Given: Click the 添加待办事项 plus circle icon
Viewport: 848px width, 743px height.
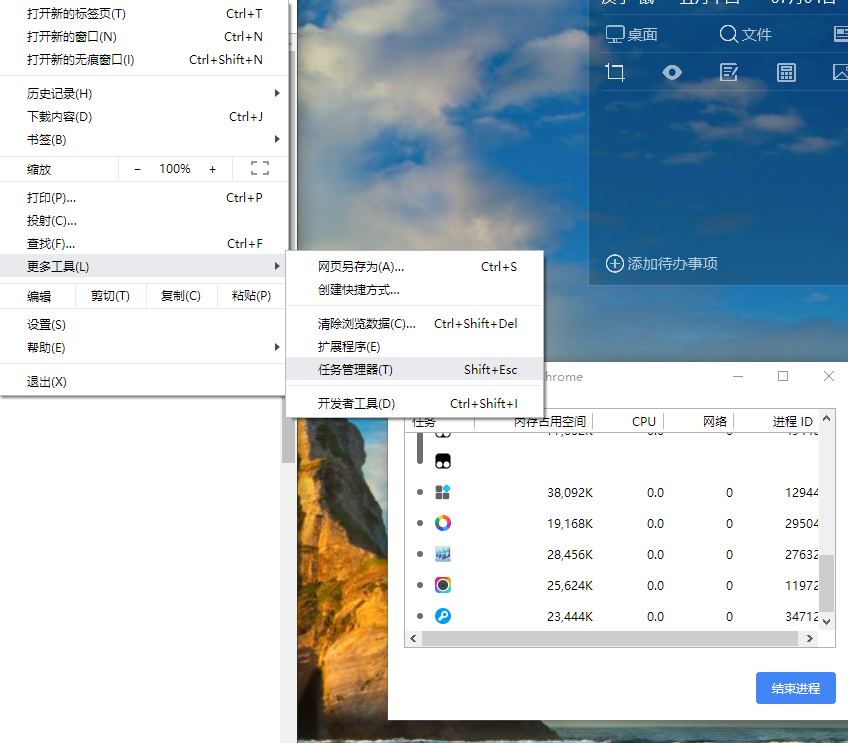Looking at the screenshot, I should pyautogui.click(x=614, y=263).
